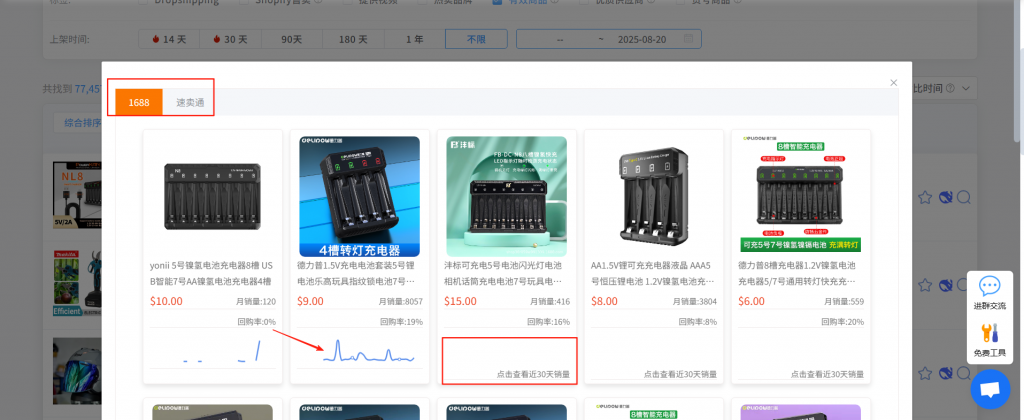Click the 回购率:20% text
The image size is (1024, 420).
click(x=842, y=321)
